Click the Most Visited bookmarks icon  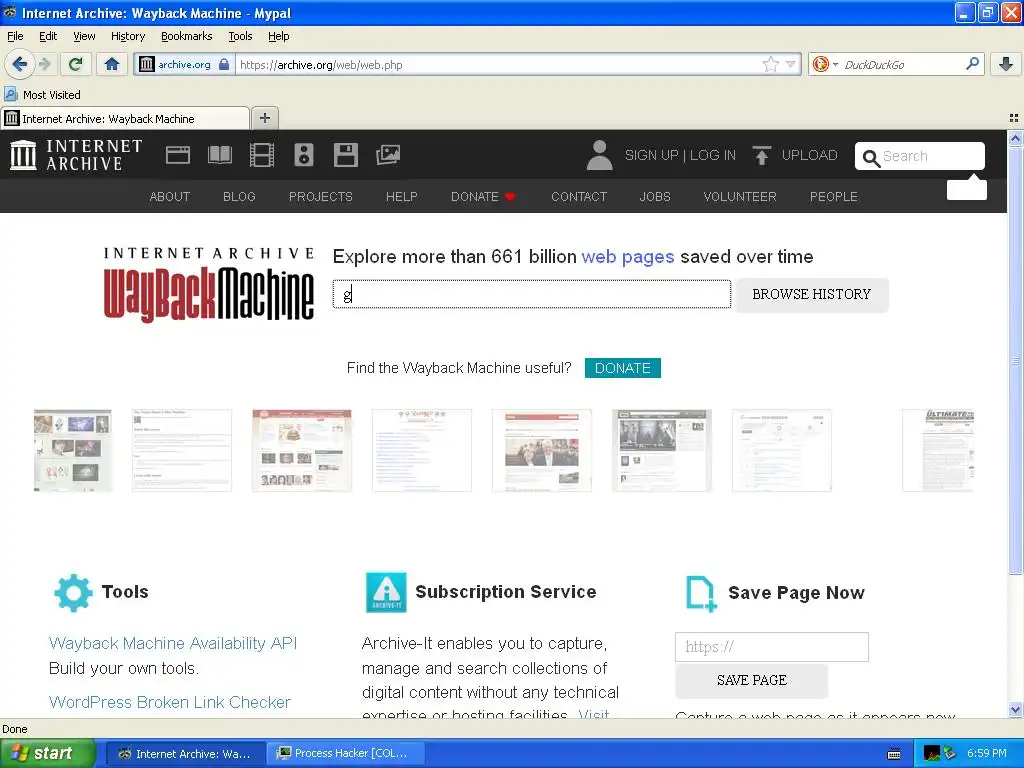coord(10,95)
